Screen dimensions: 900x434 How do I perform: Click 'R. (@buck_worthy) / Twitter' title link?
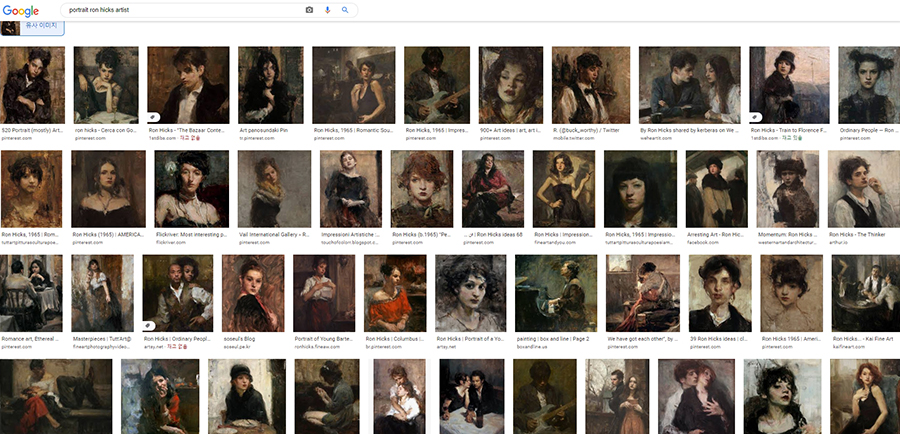click(x=586, y=131)
